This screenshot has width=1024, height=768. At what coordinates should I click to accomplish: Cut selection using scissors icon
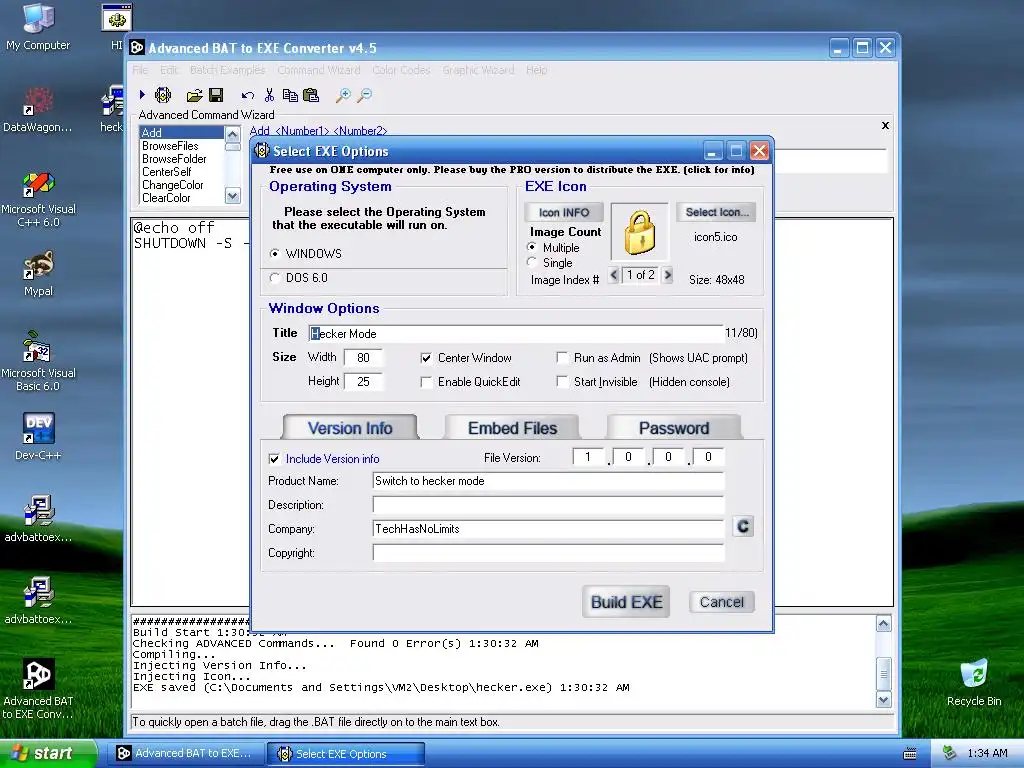268,95
